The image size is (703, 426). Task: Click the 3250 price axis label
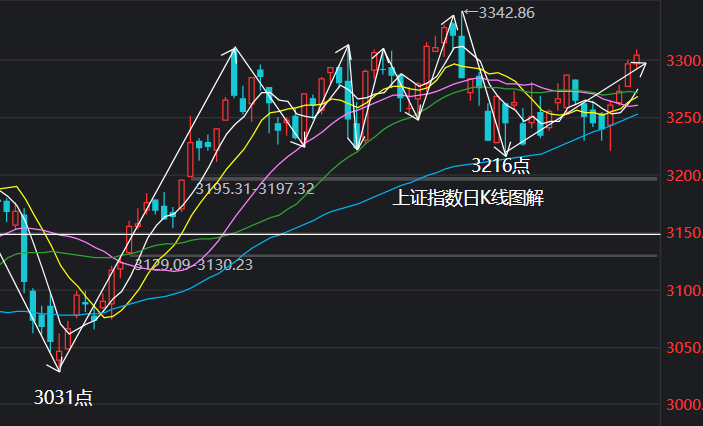point(684,118)
